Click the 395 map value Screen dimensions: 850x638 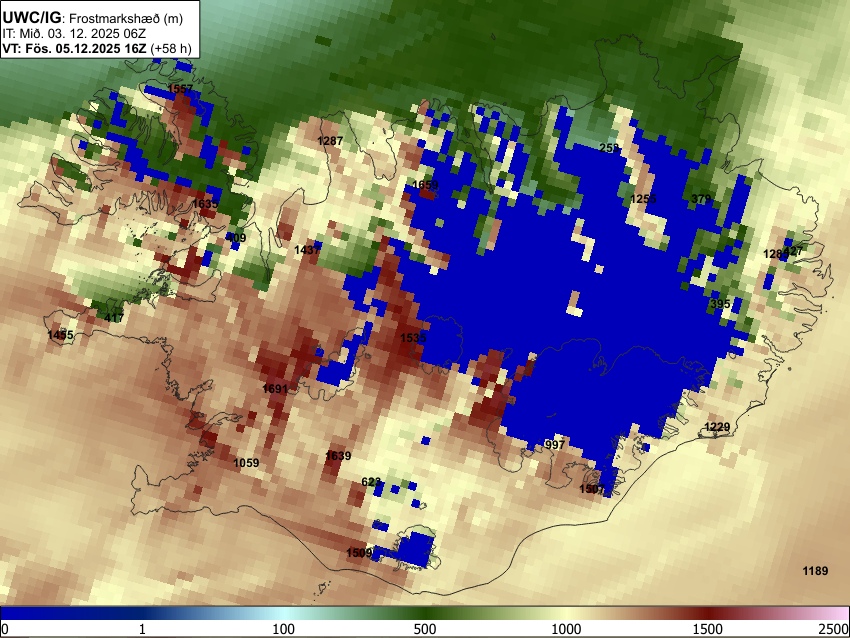720,304
